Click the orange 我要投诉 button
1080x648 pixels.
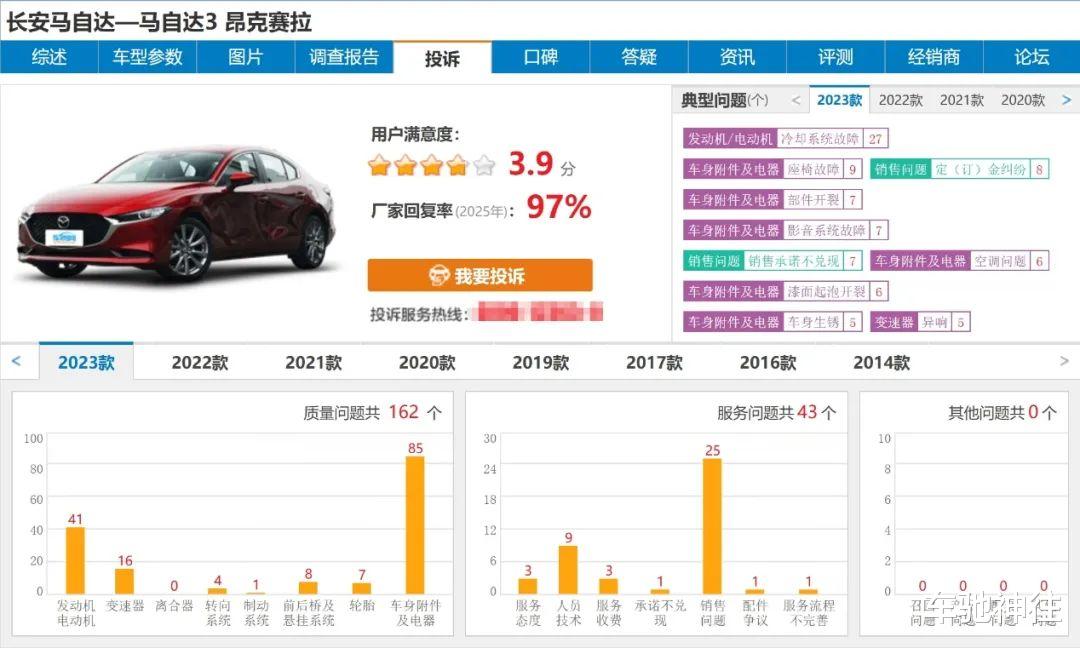(480, 275)
